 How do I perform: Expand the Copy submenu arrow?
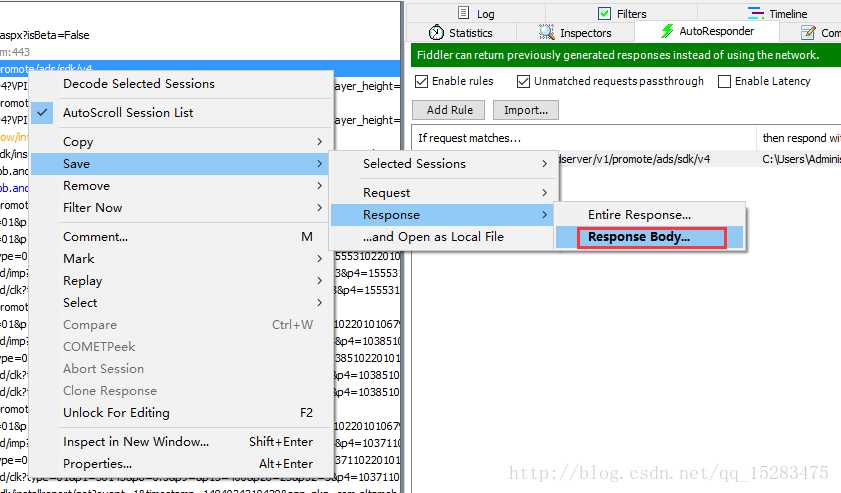[319, 142]
